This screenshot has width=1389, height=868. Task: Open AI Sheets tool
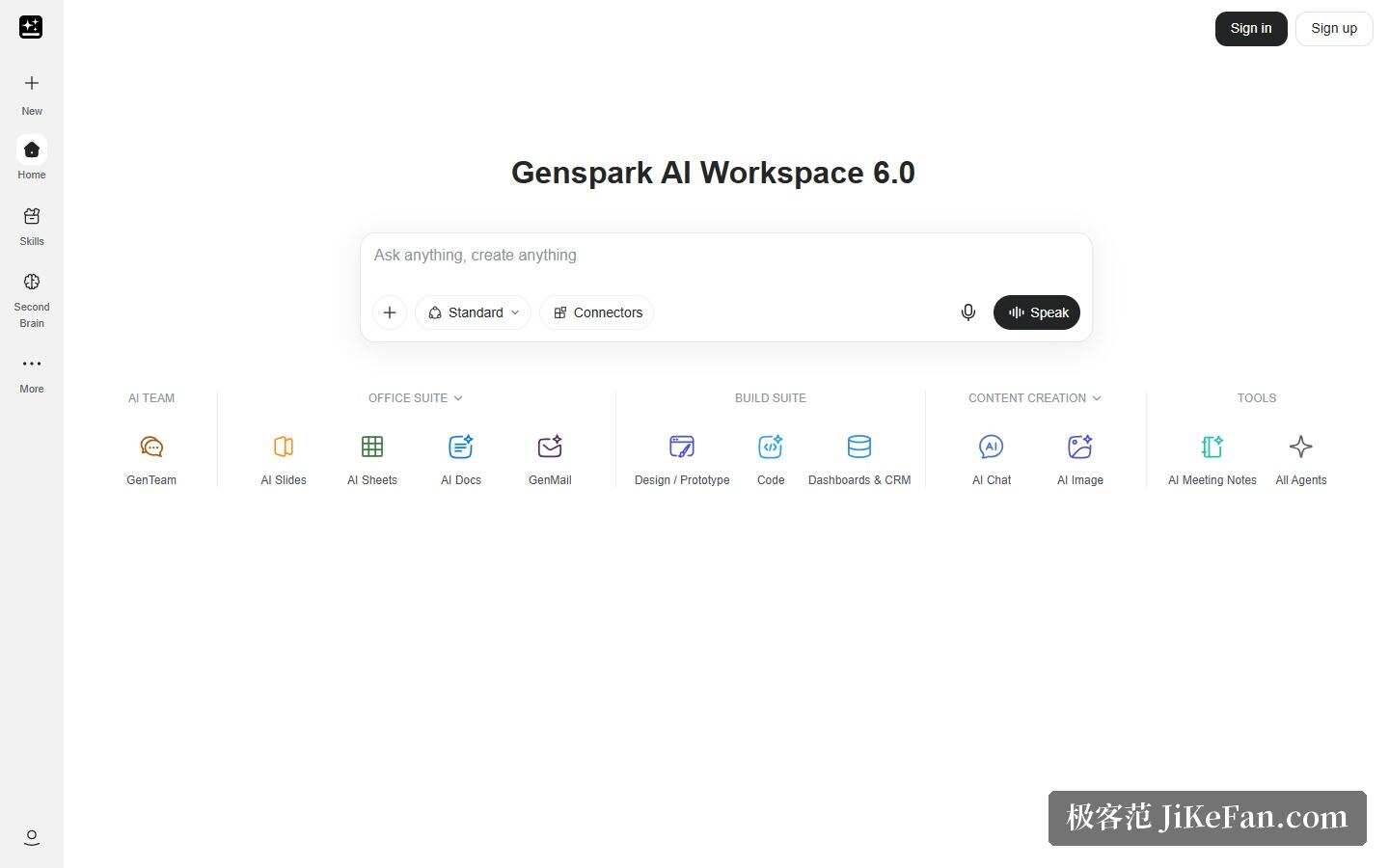pyautogui.click(x=372, y=459)
